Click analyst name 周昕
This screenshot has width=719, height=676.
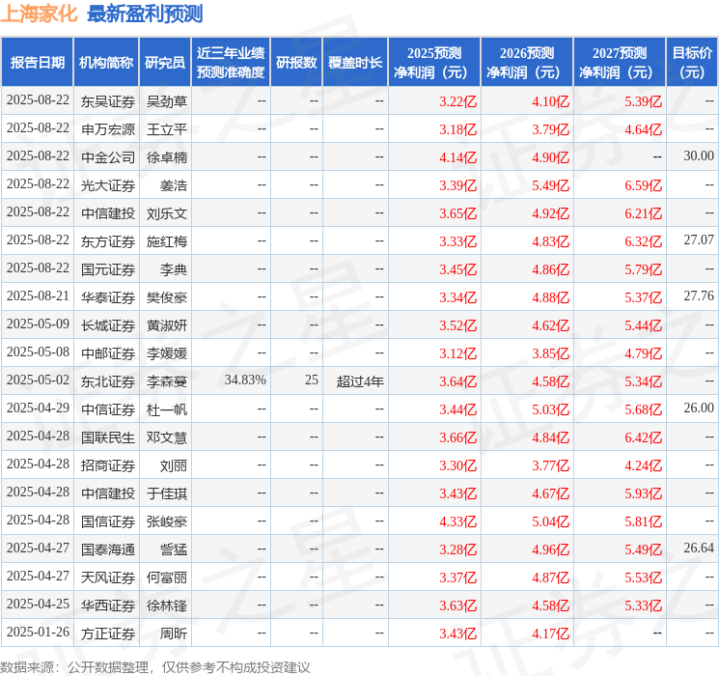click(173, 633)
